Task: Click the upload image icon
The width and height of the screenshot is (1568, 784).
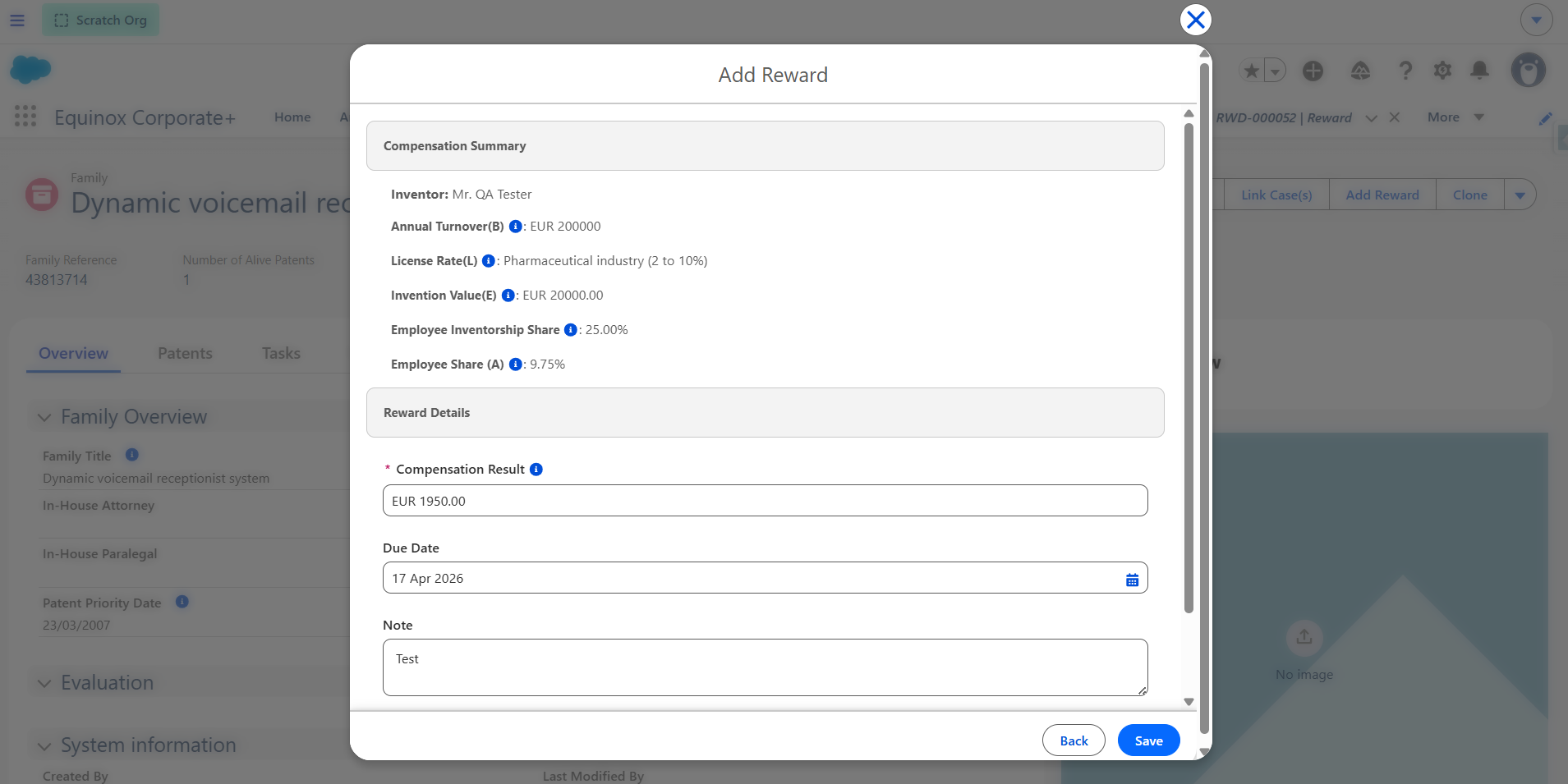Action: (x=1304, y=637)
